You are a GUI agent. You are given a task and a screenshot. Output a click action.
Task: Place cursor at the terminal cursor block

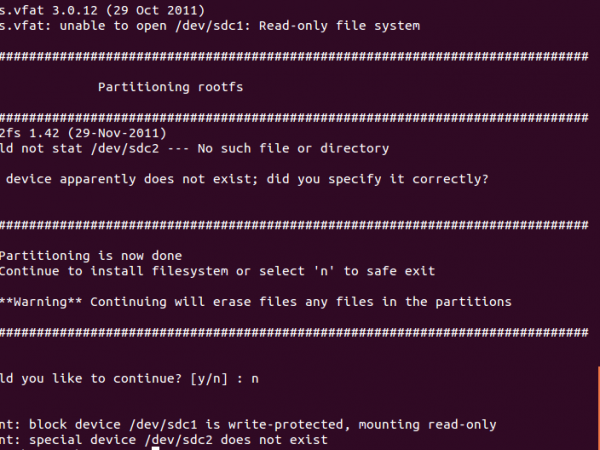point(154,447)
